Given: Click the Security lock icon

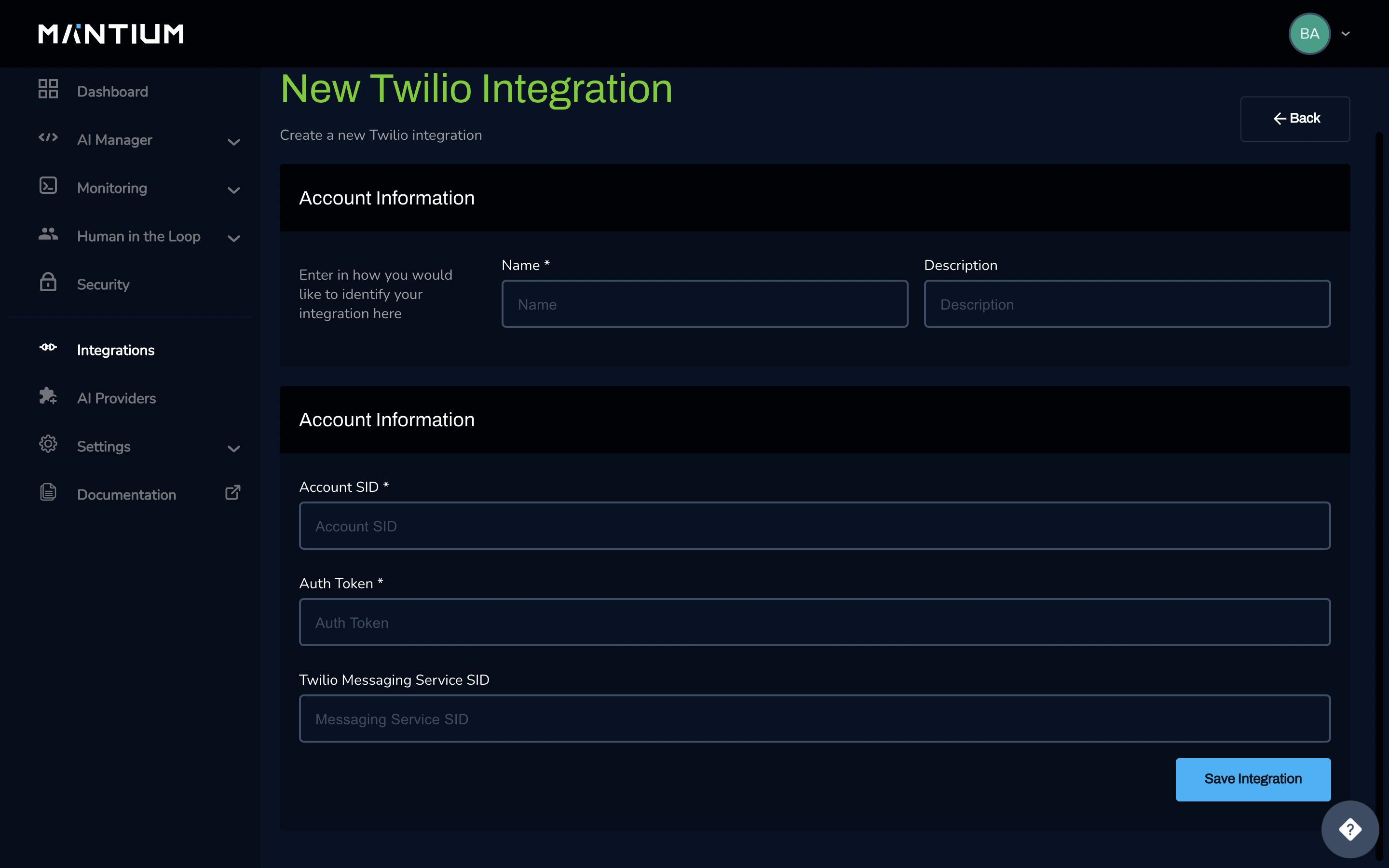Looking at the screenshot, I should 48,283.
